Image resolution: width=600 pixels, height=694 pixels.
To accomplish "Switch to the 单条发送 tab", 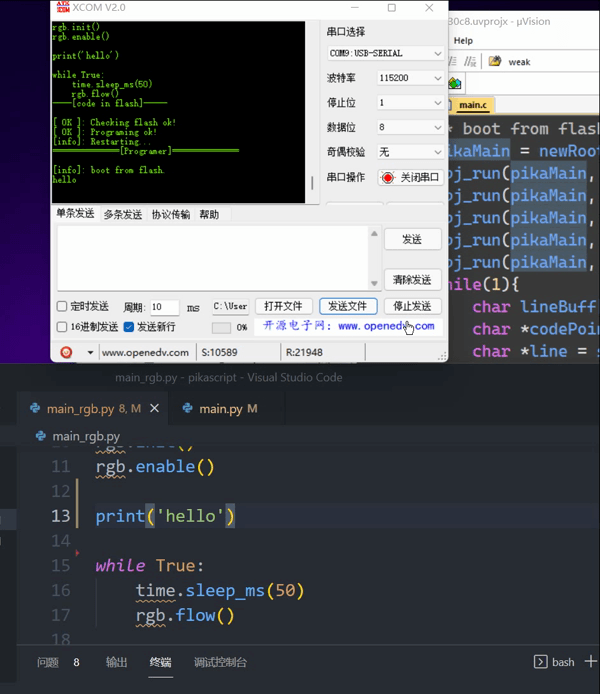I will pos(75,214).
